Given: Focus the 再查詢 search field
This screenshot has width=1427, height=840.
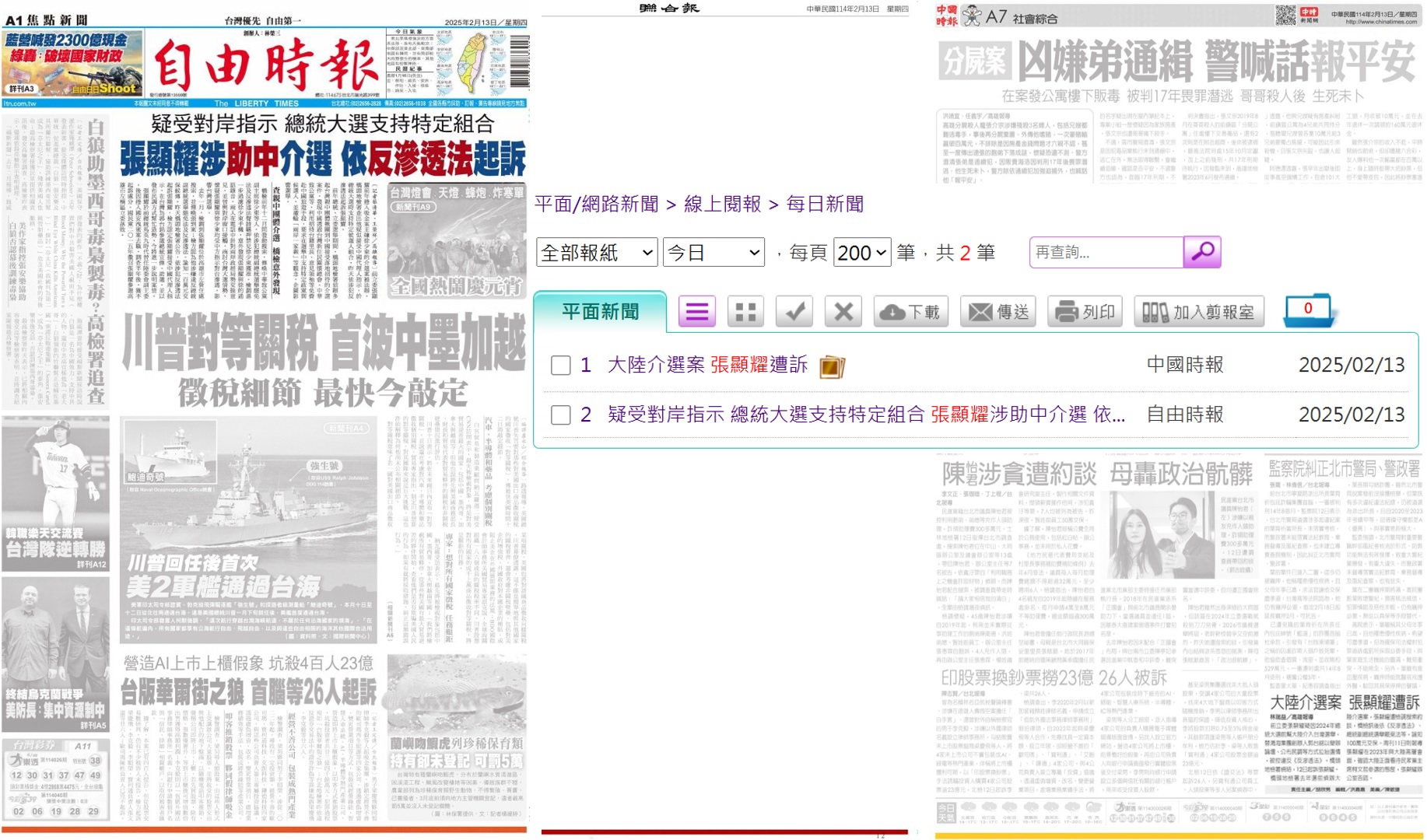Looking at the screenshot, I should click(x=1106, y=253).
